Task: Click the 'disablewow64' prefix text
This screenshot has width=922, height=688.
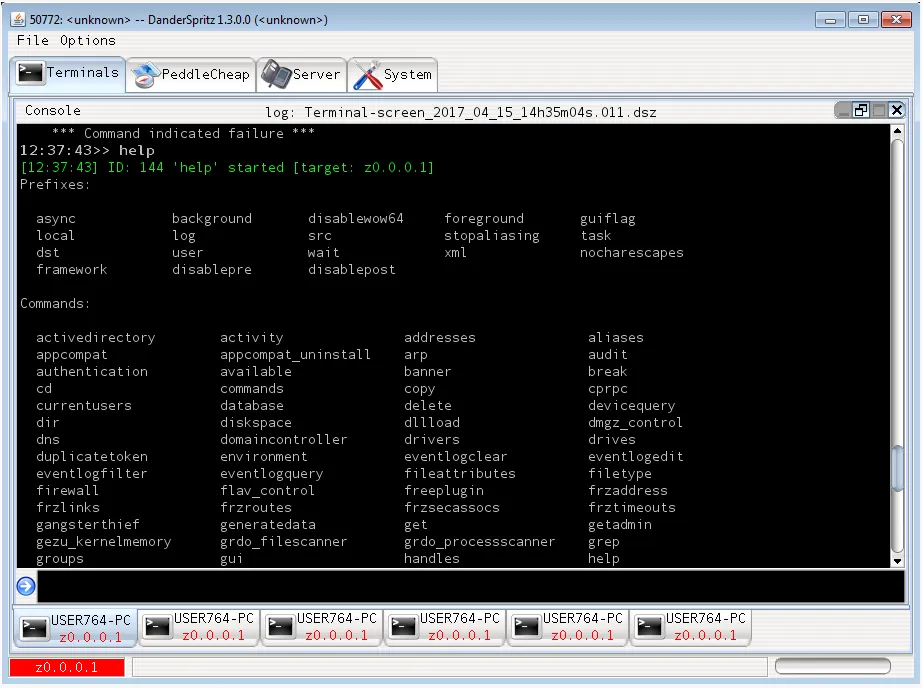Action: (356, 219)
